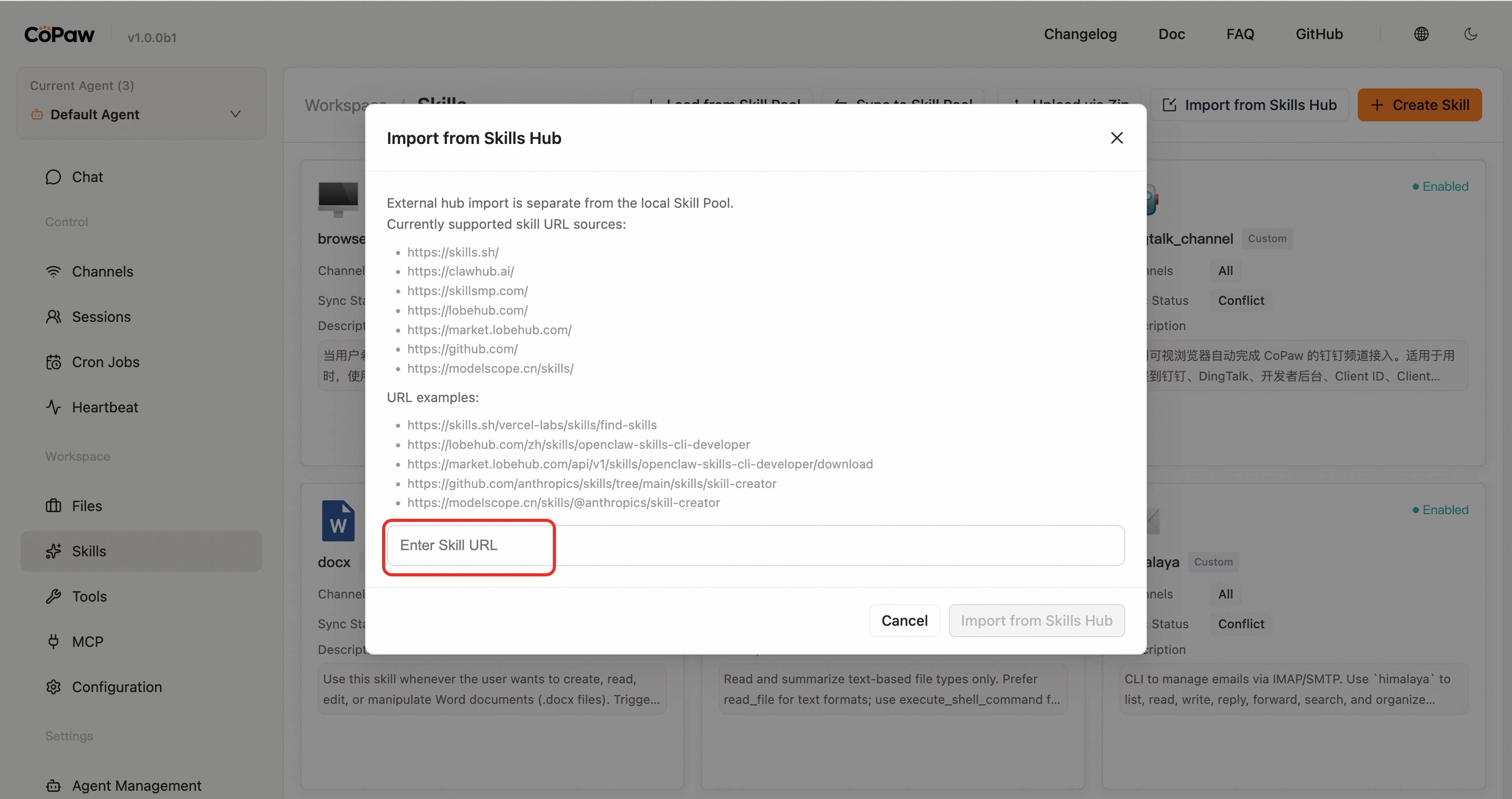Click the Enter Skill URL field
Screen dimensions: 1512x799
pos(755,546)
